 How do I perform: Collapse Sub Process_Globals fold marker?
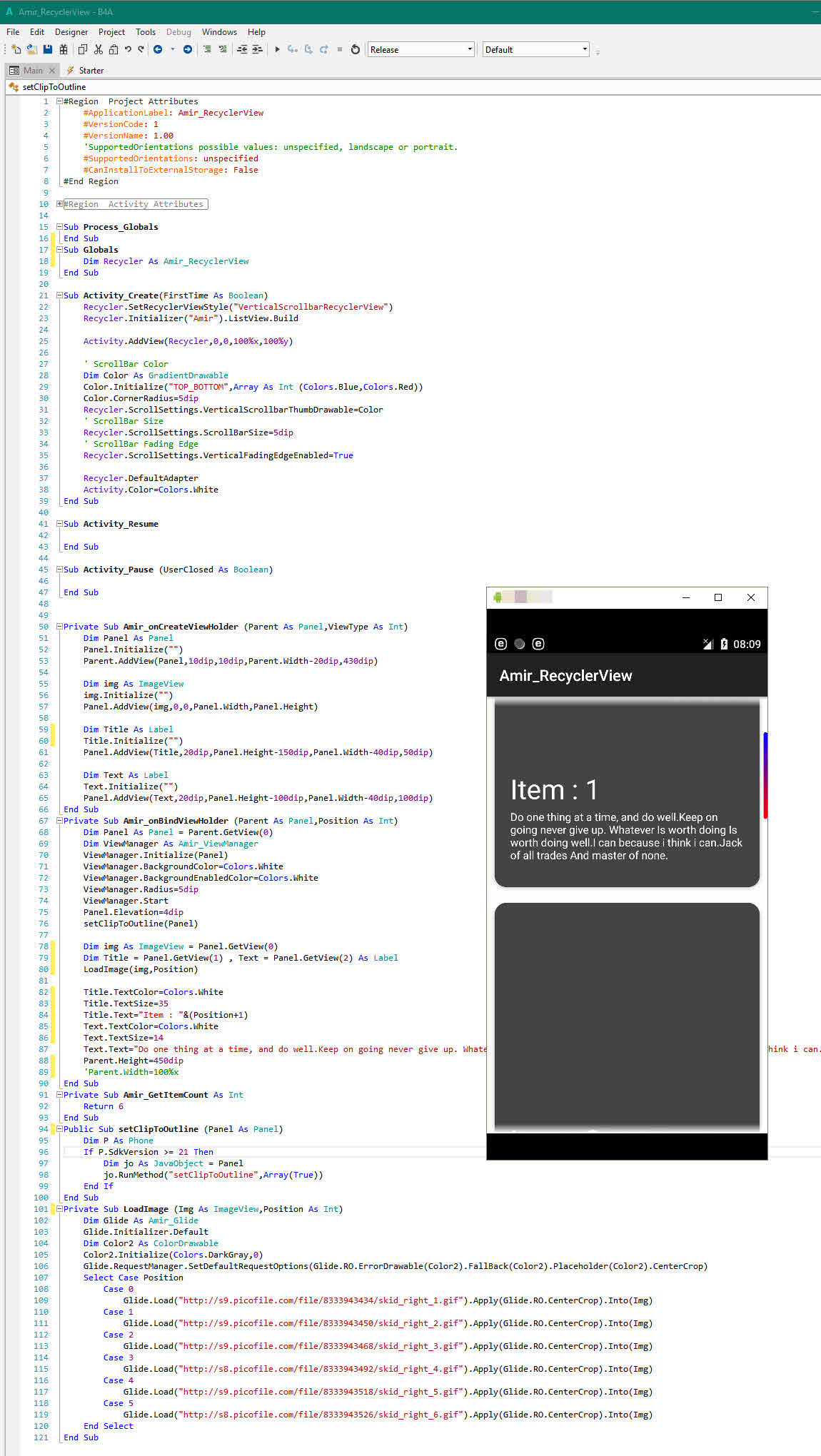(x=60, y=227)
